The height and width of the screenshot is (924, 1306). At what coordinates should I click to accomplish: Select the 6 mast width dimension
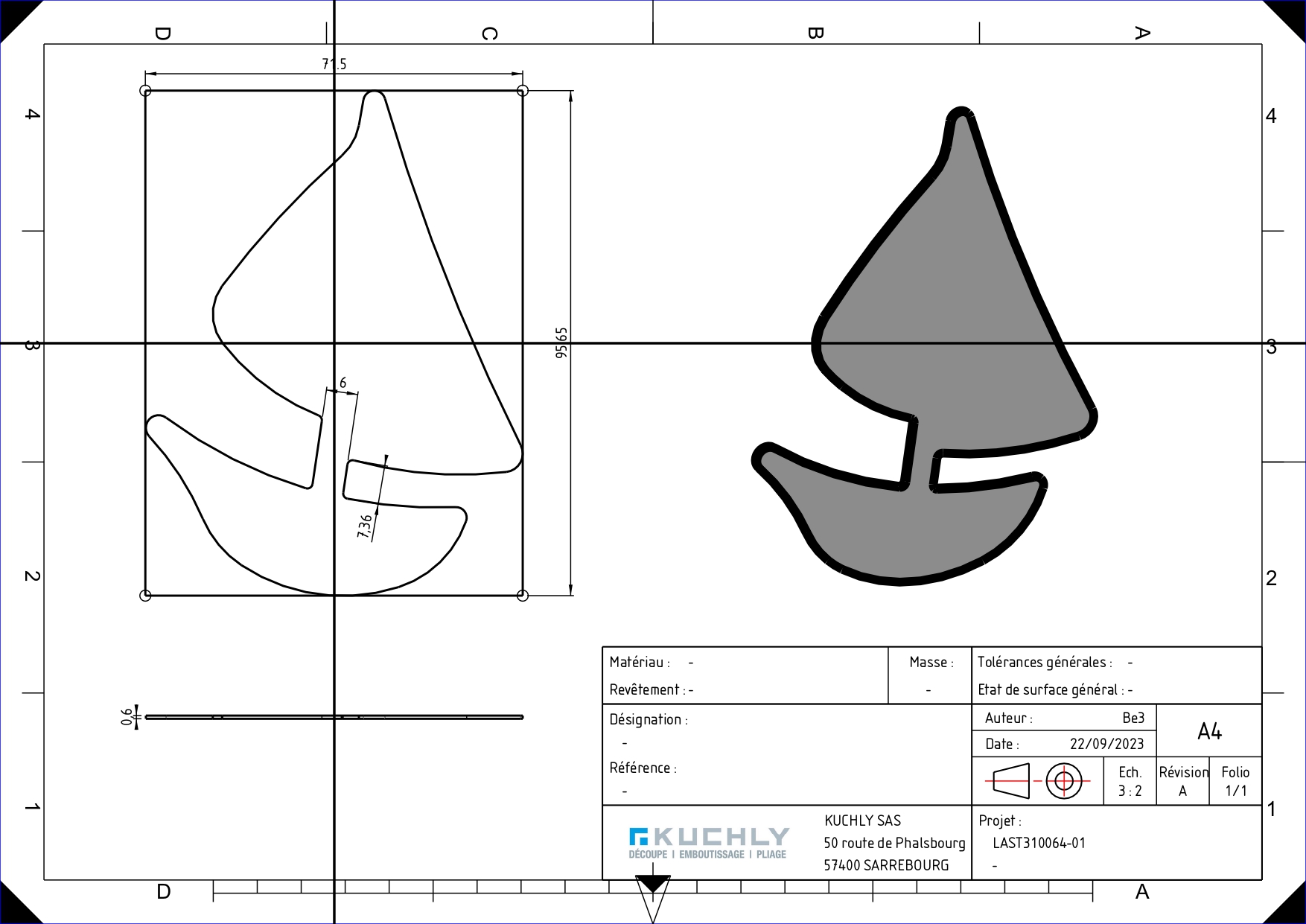(x=343, y=383)
